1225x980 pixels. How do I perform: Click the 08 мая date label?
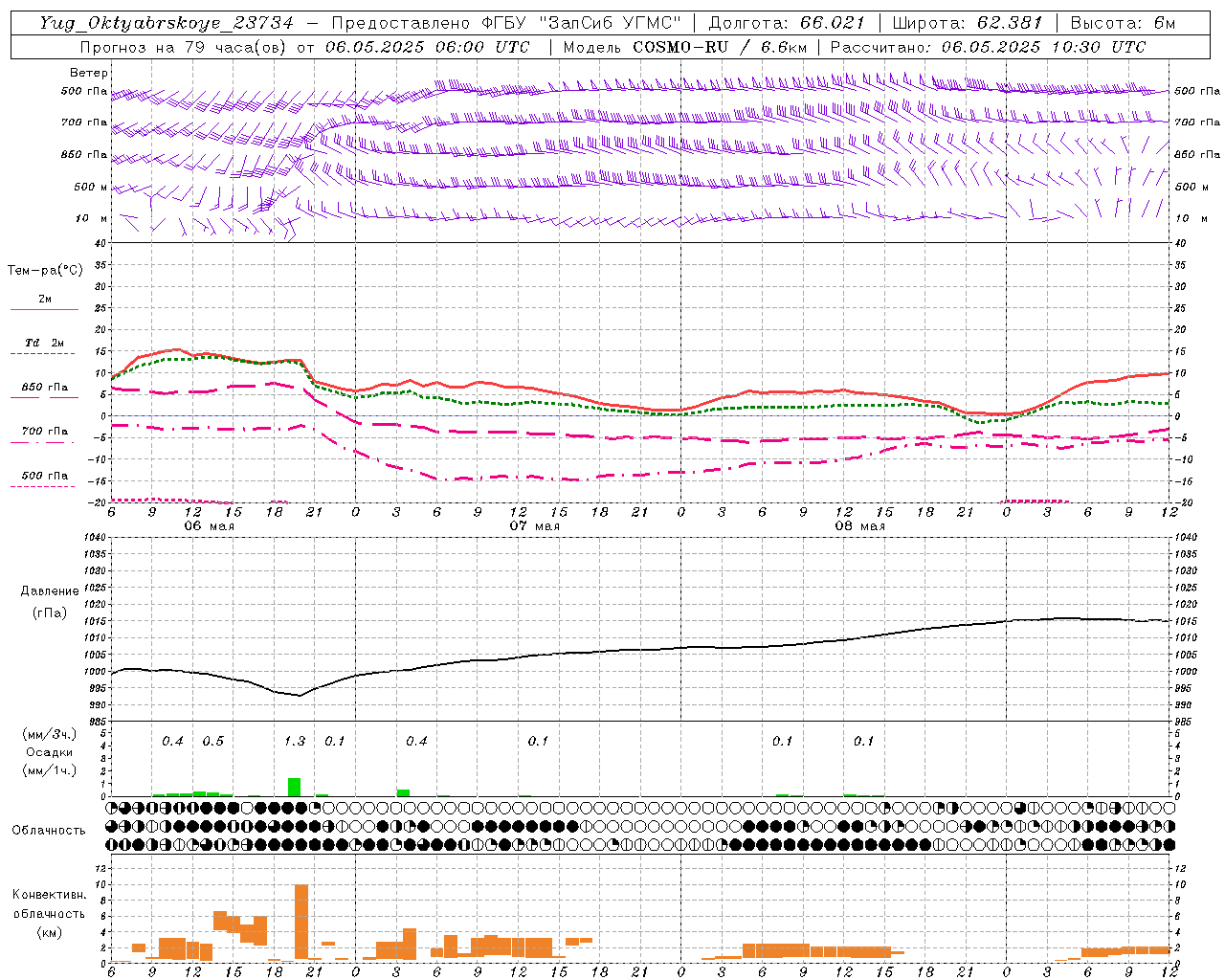coord(859,526)
